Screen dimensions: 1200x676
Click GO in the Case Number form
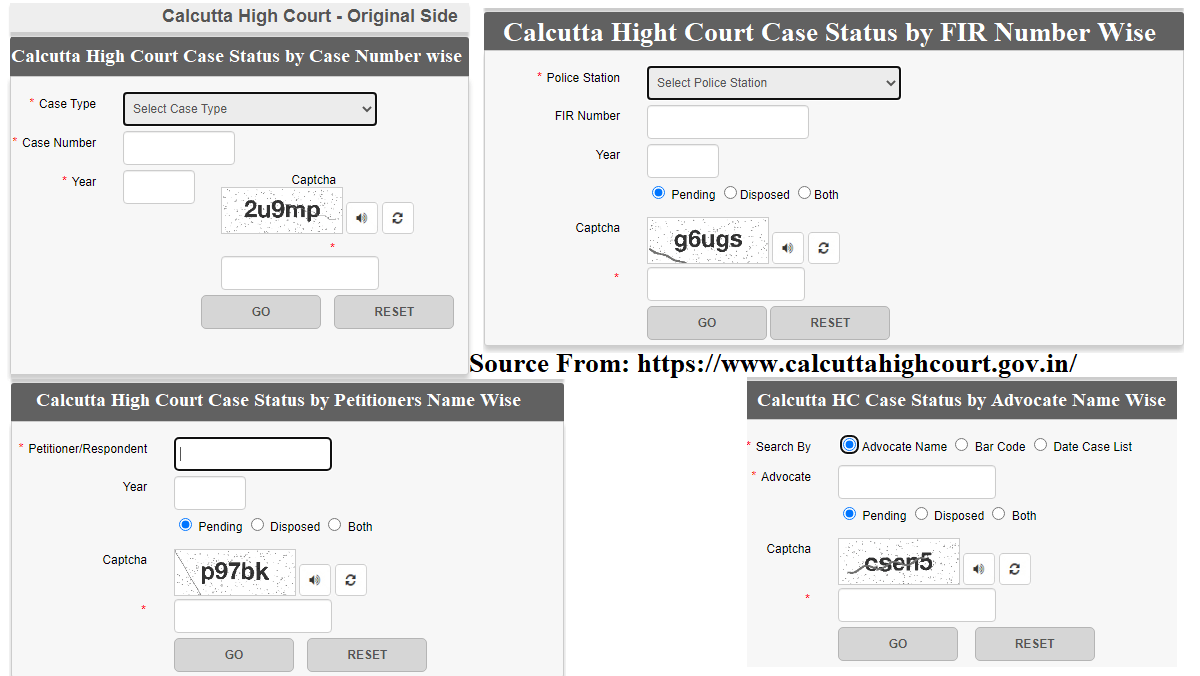click(261, 311)
